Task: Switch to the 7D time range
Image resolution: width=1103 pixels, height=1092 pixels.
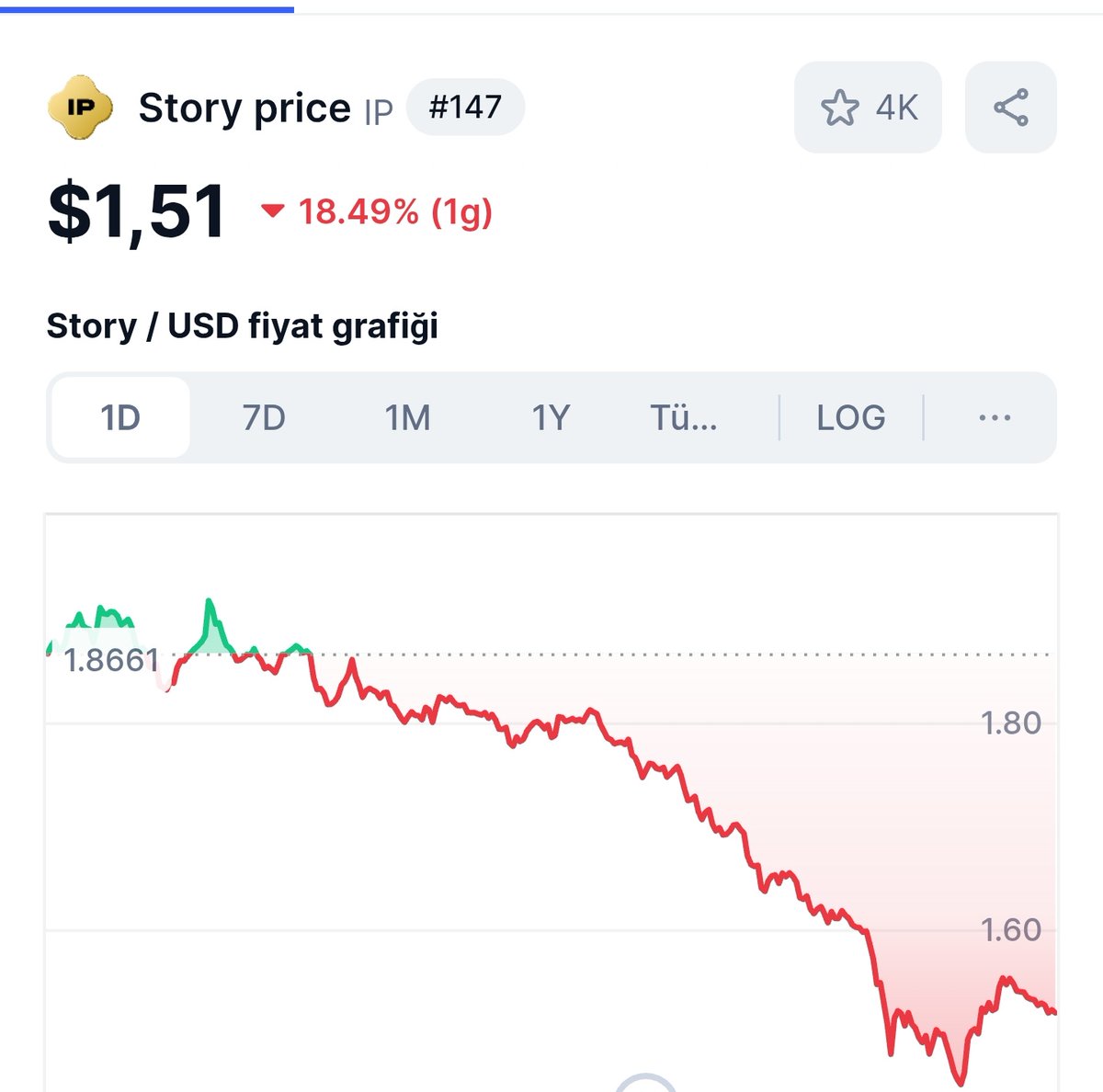Action: [x=264, y=418]
